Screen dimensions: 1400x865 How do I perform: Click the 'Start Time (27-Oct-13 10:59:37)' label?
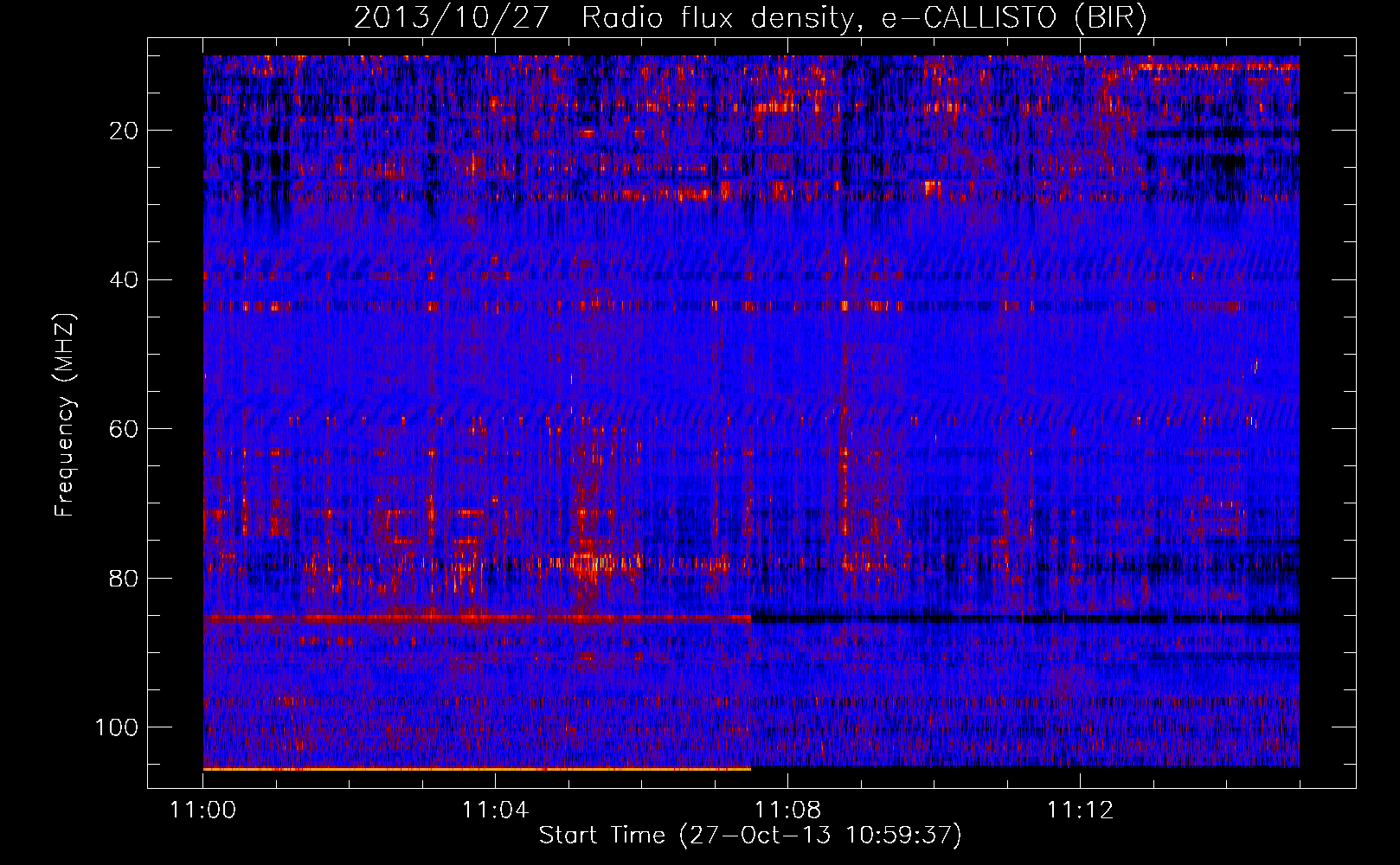[x=750, y=836]
